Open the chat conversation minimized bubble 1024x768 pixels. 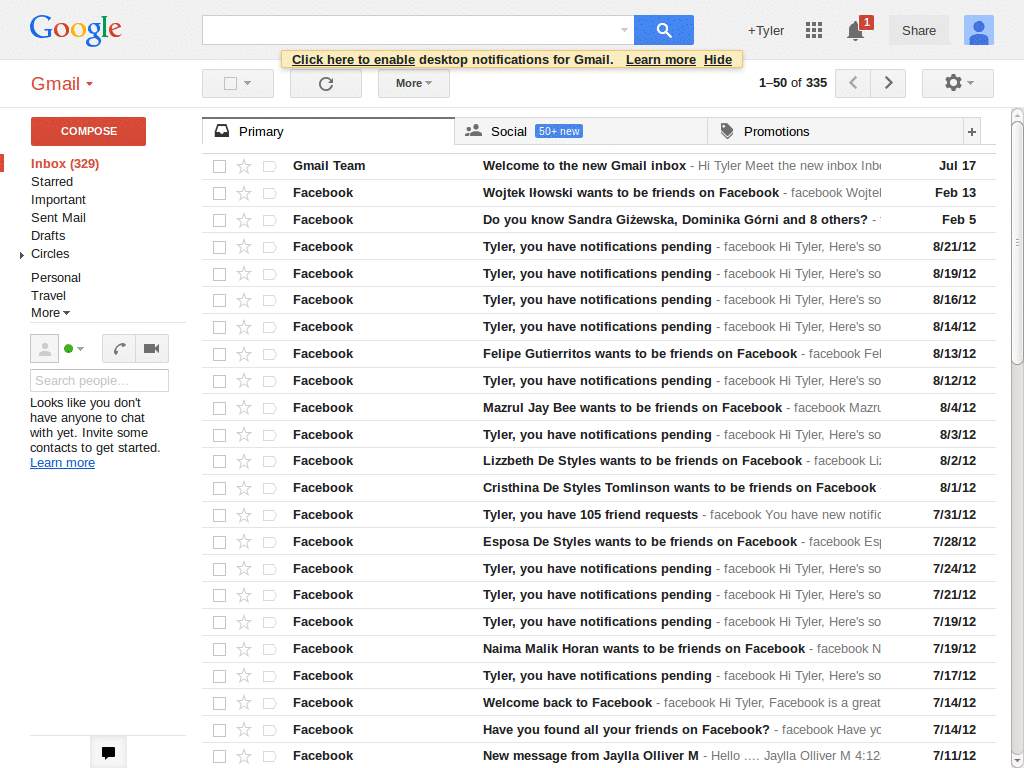pyautogui.click(x=108, y=751)
